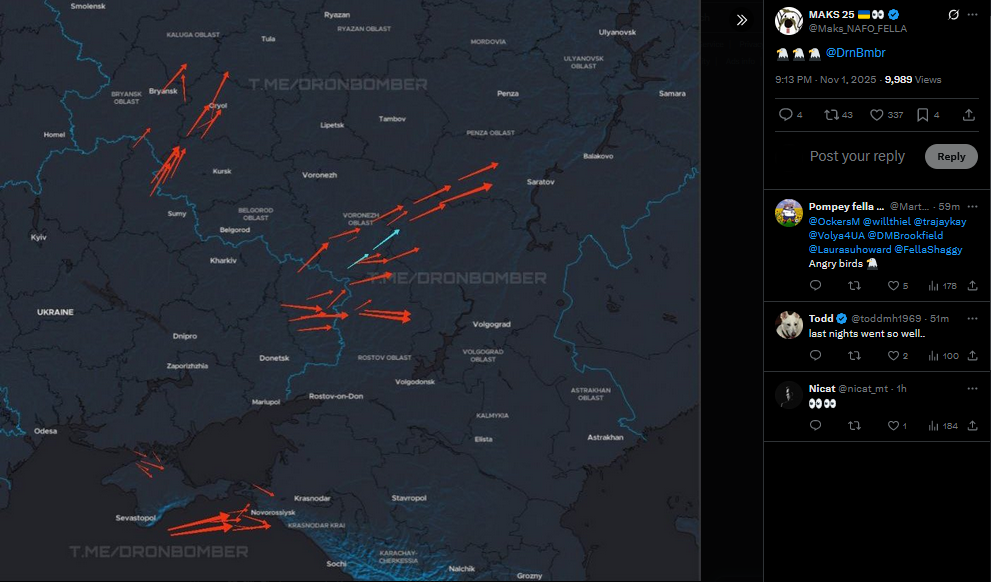The height and width of the screenshot is (582, 991).
Task: Repost Todd's comment
Action: click(854, 356)
